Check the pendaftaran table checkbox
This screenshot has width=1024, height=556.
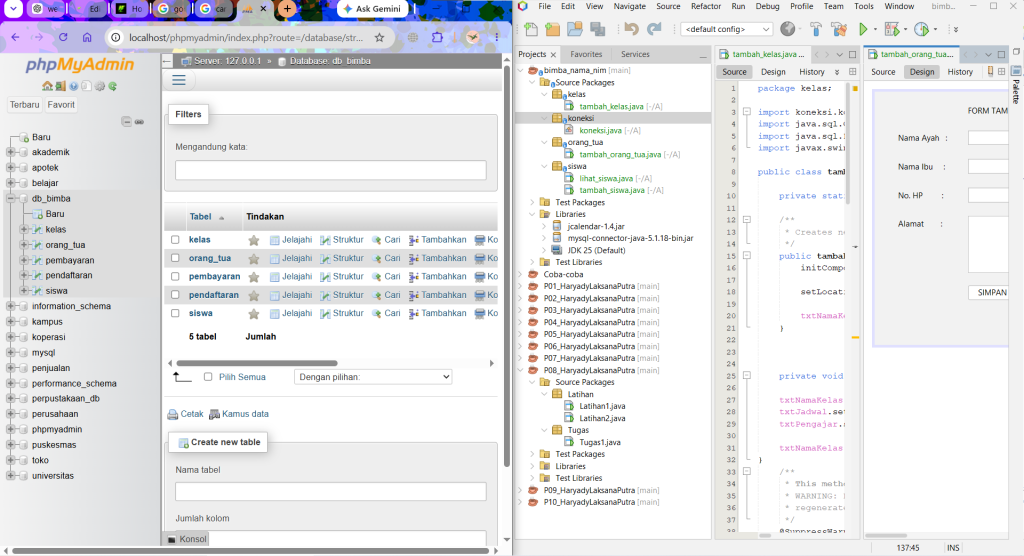point(175,295)
